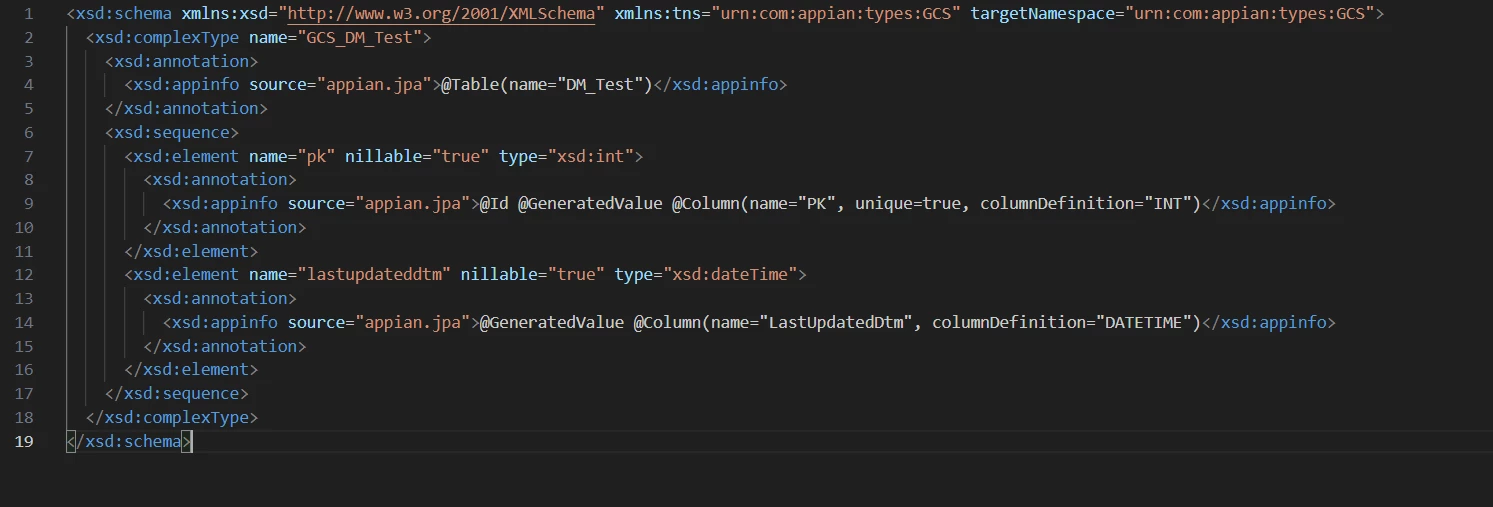Click the "pk" element name value
Image resolution: width=1493 pixels, height=507 pixels.
pos(317,156)
